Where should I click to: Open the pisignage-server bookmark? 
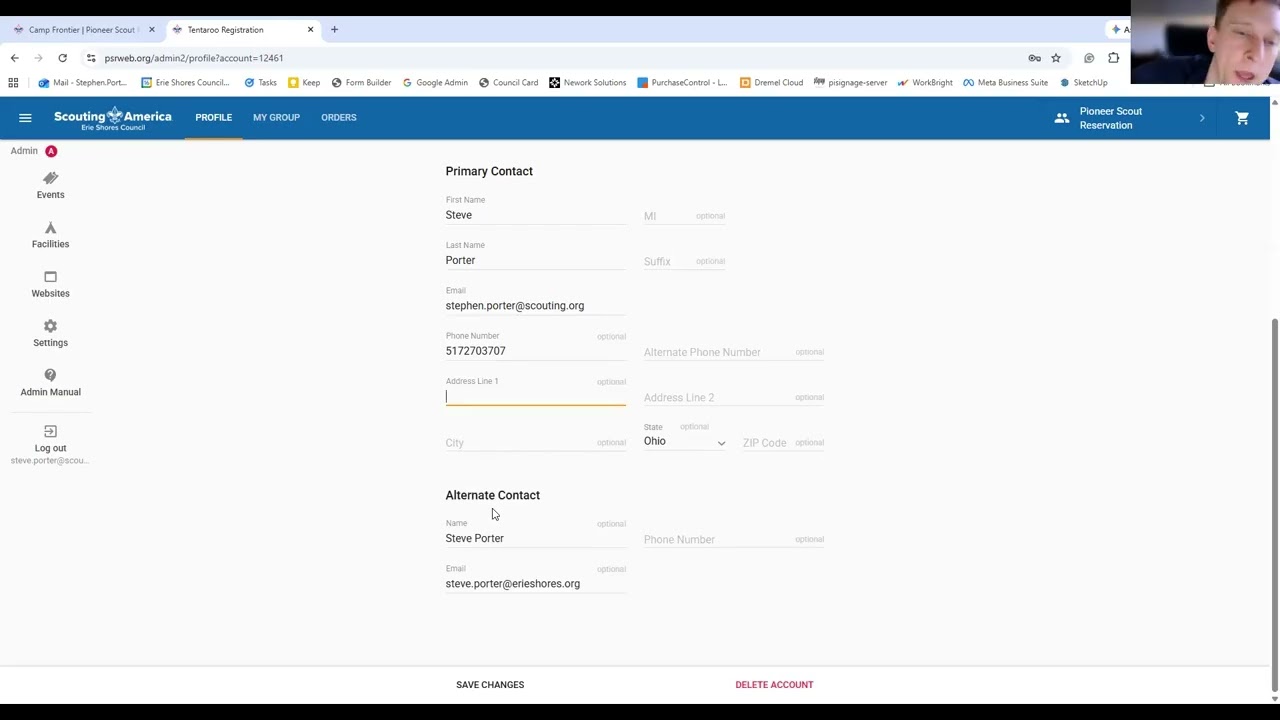pos(851,82)
